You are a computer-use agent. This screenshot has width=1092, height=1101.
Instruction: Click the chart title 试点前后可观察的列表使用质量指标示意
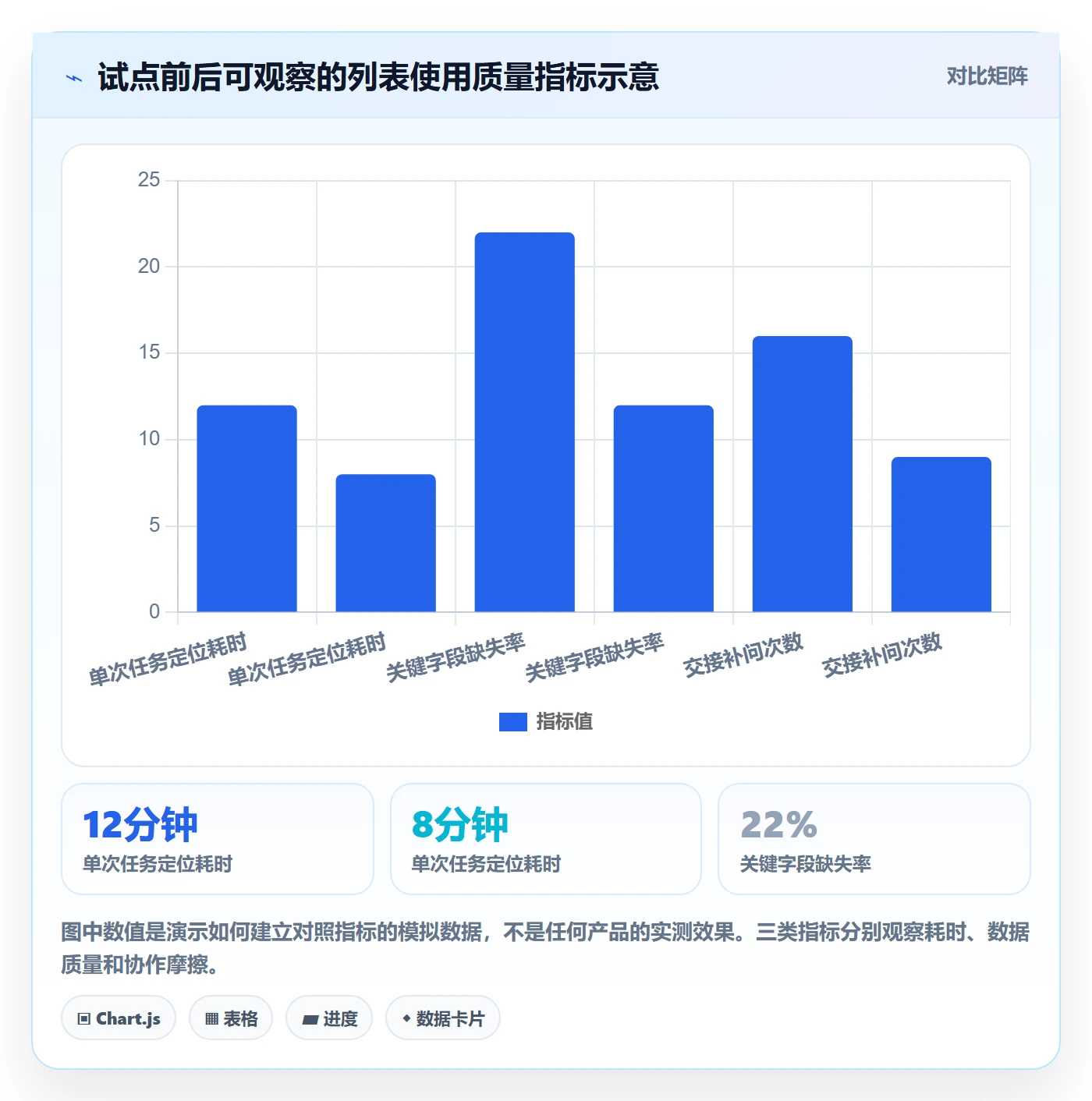coord(378,77)
